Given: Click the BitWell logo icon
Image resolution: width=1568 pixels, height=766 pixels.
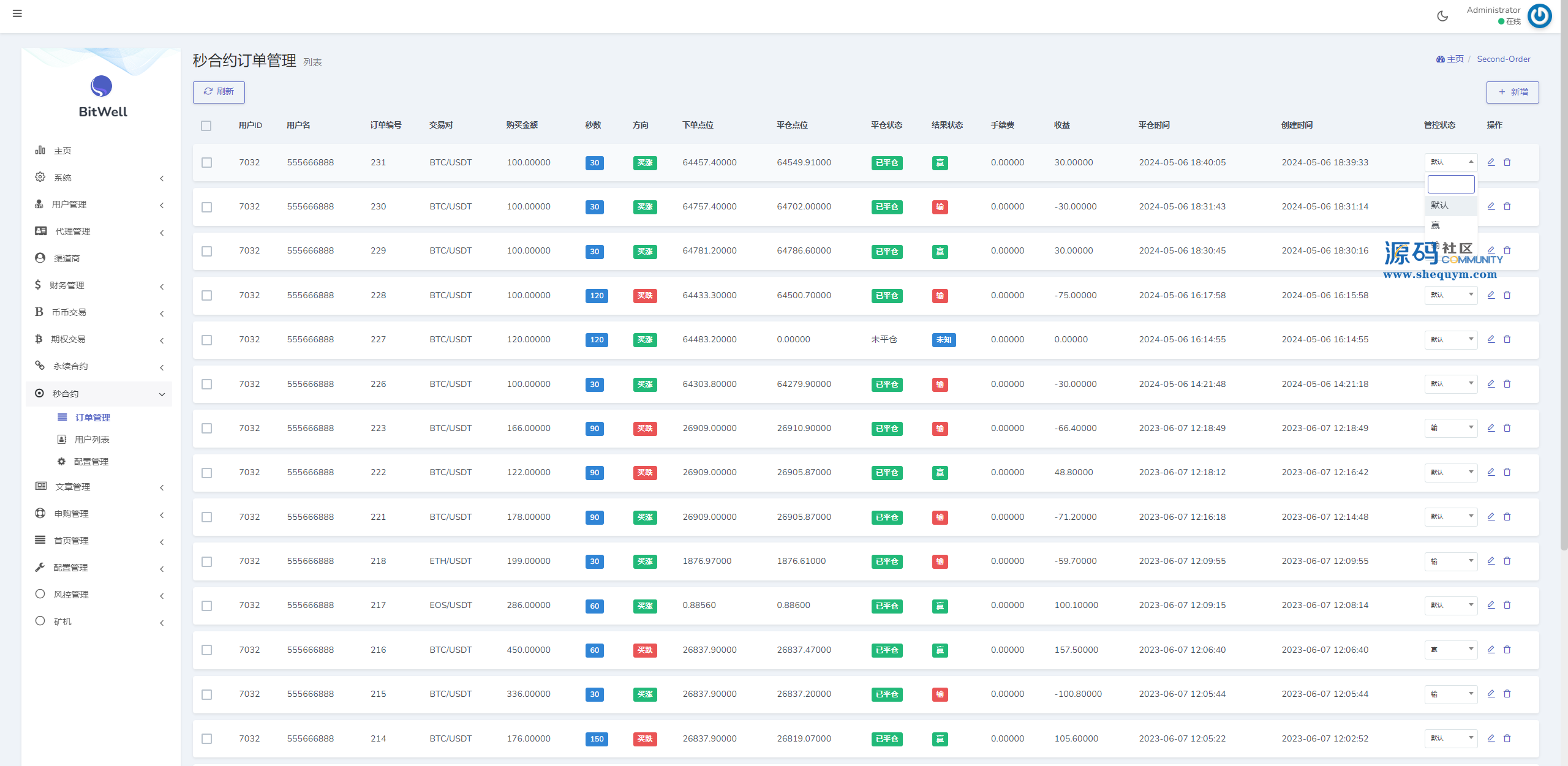Looking at the screenshot, I should point(101,86).
